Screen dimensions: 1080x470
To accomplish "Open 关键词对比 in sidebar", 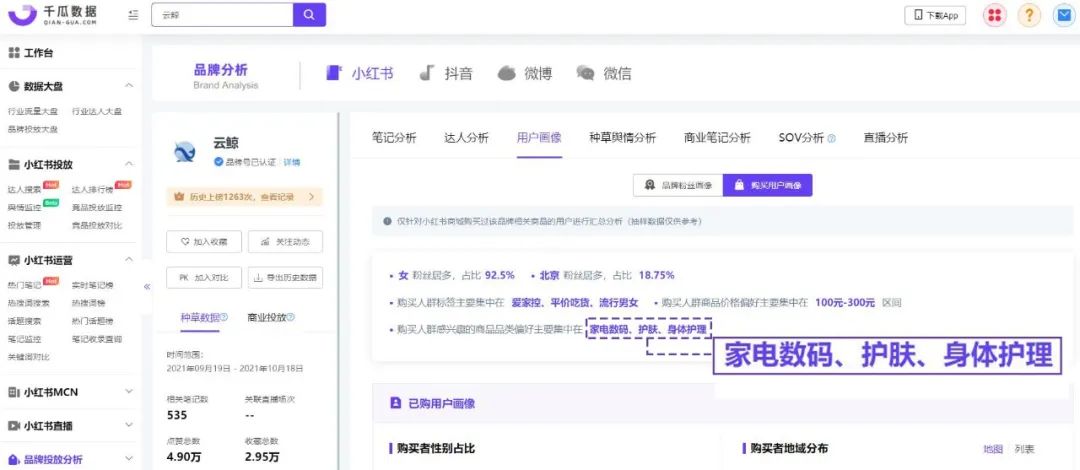I will [29, 356].
